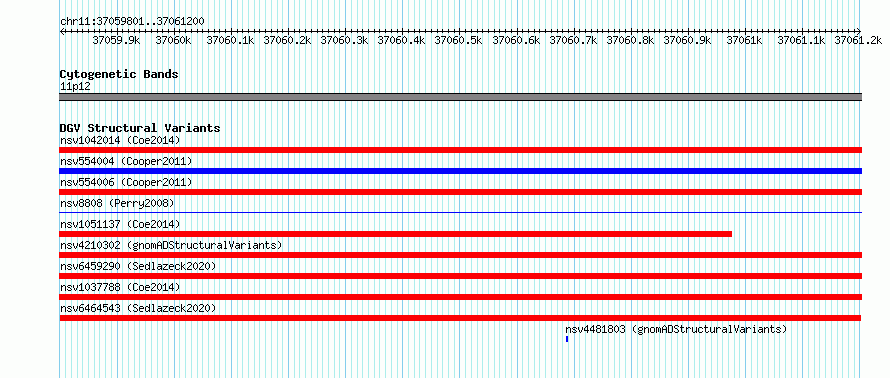Select the thin blue line for nsv8808

click(460, 212)
